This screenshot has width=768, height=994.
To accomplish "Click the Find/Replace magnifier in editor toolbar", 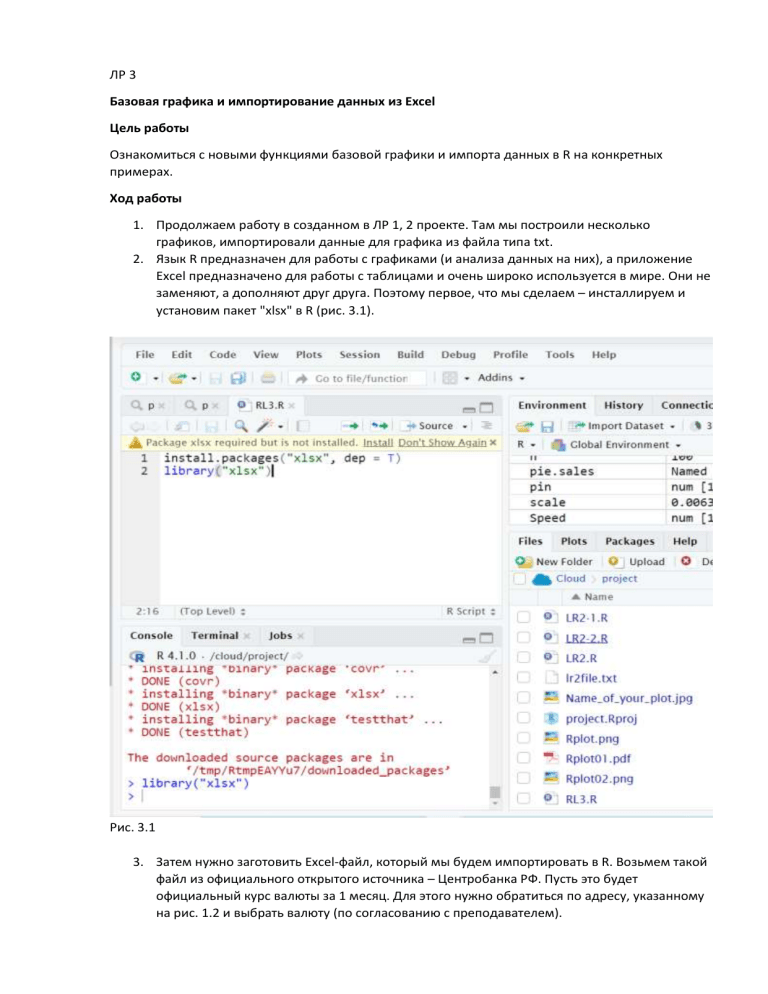I will click(x=241, y=425).
